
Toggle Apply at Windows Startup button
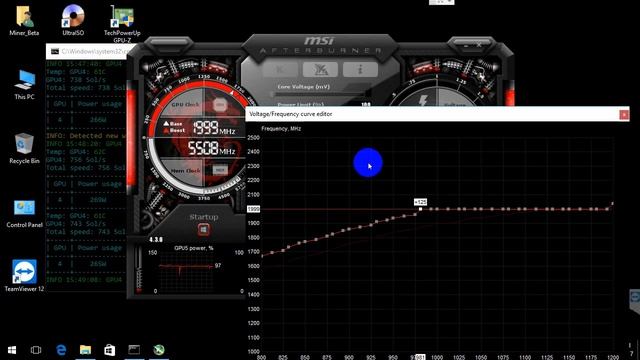tap(203, 230)
